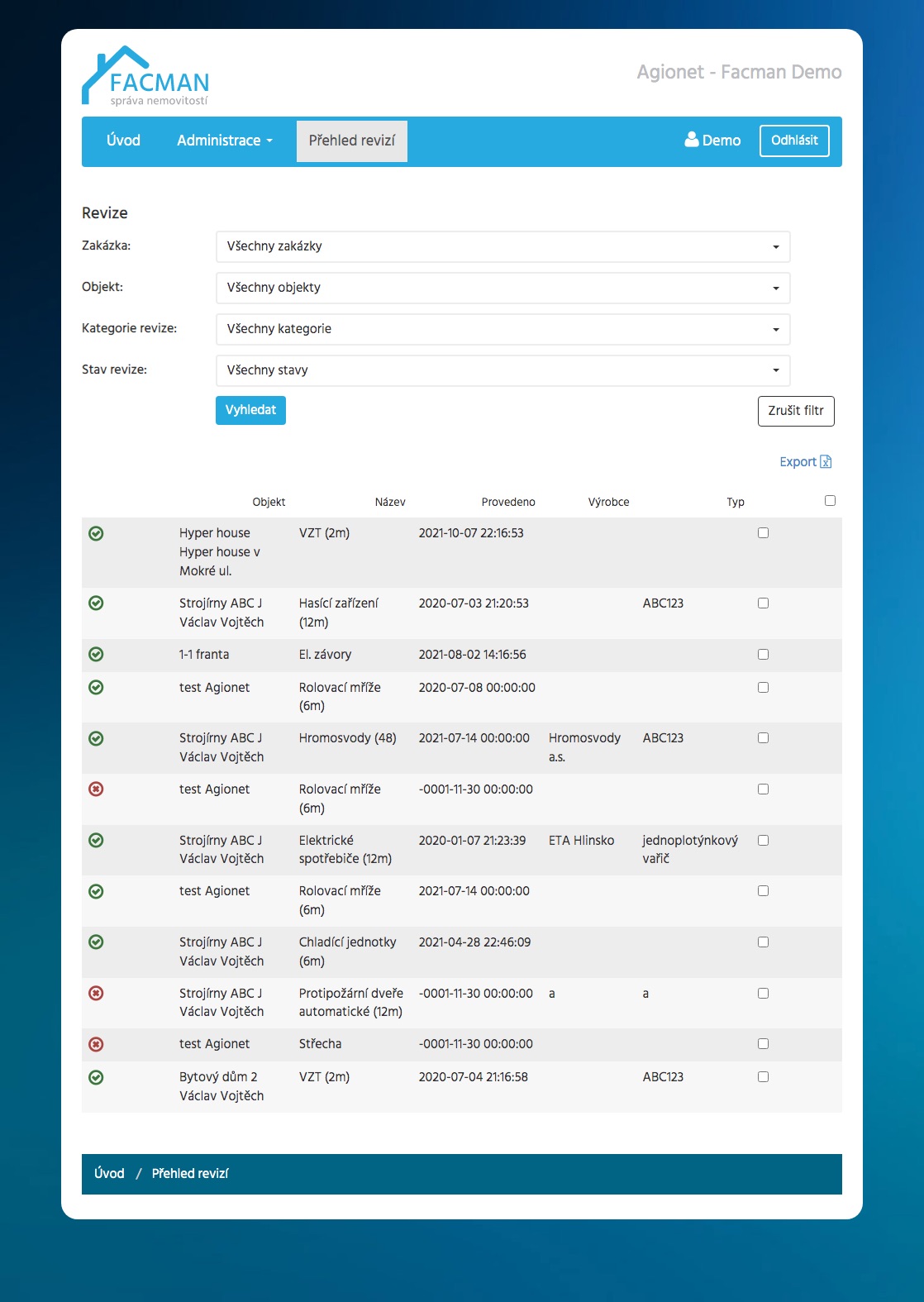Check the box for Hasící zařízení row
Screen dimensions: 924x1302
pos(763,603)
